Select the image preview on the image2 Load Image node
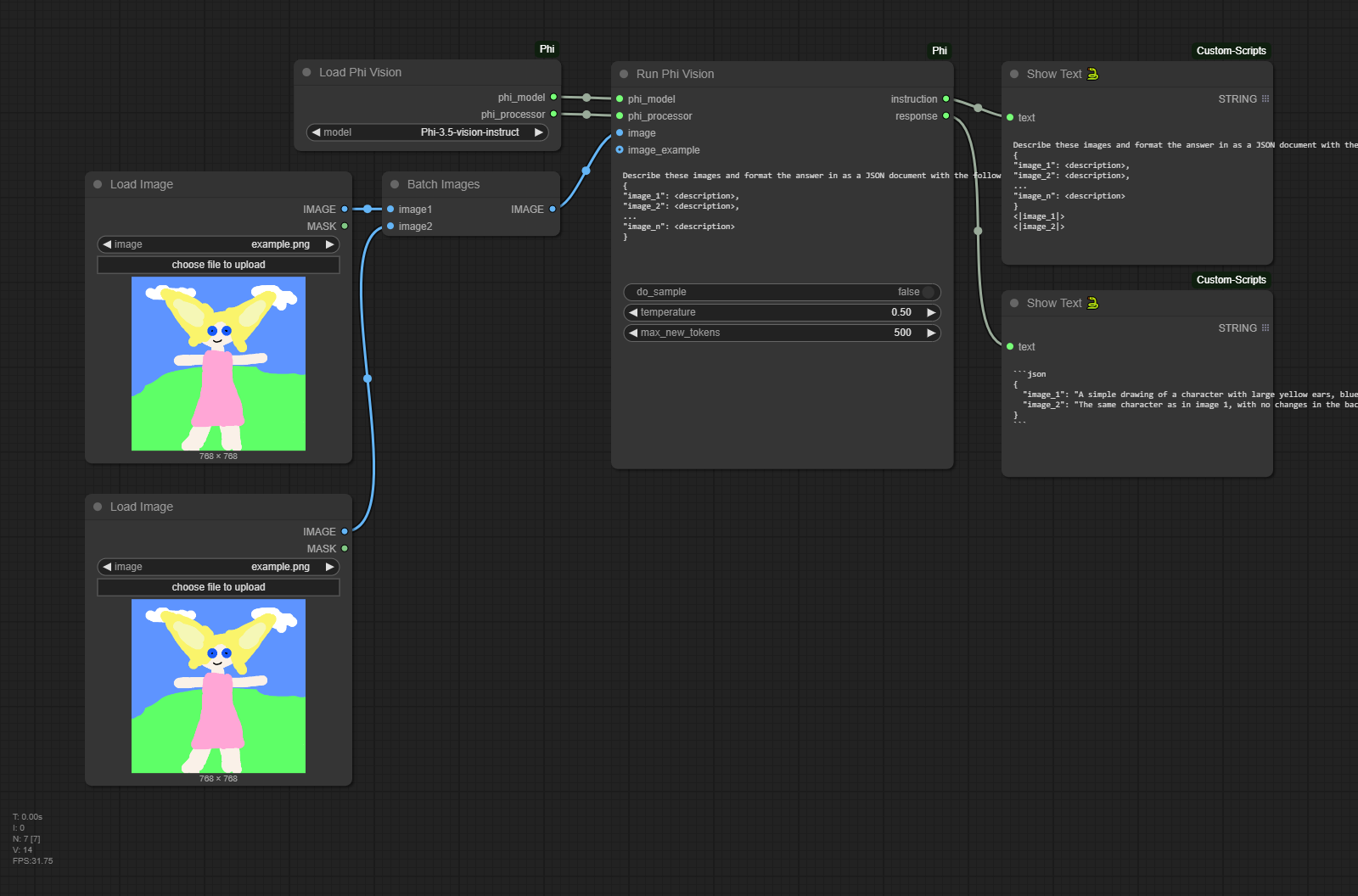The image size is (1358, 896). 218,686
